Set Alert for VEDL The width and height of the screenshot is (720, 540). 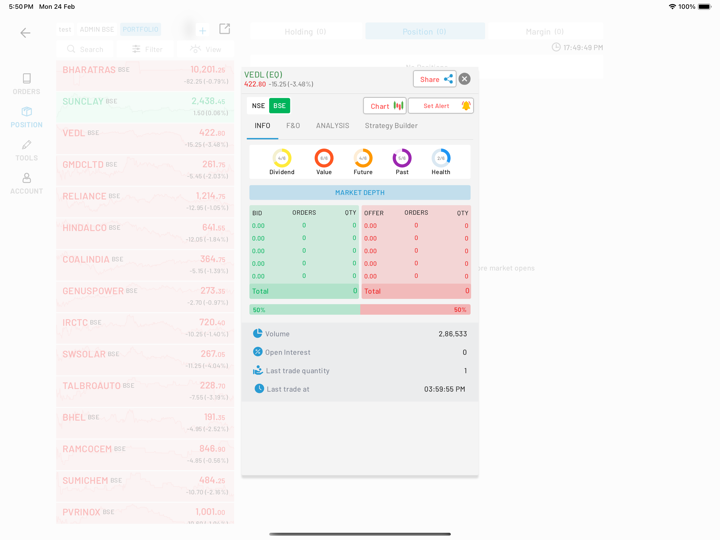point(441,106)
